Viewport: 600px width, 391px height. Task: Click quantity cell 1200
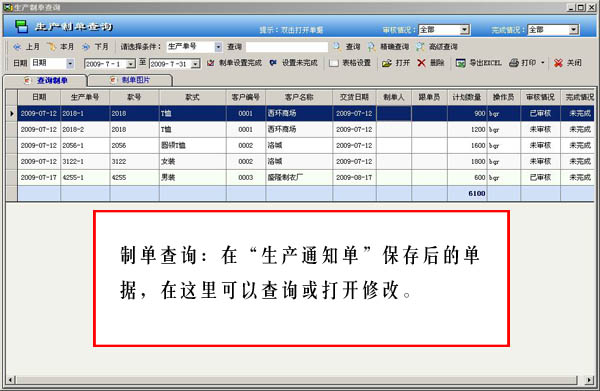(467, 129)
